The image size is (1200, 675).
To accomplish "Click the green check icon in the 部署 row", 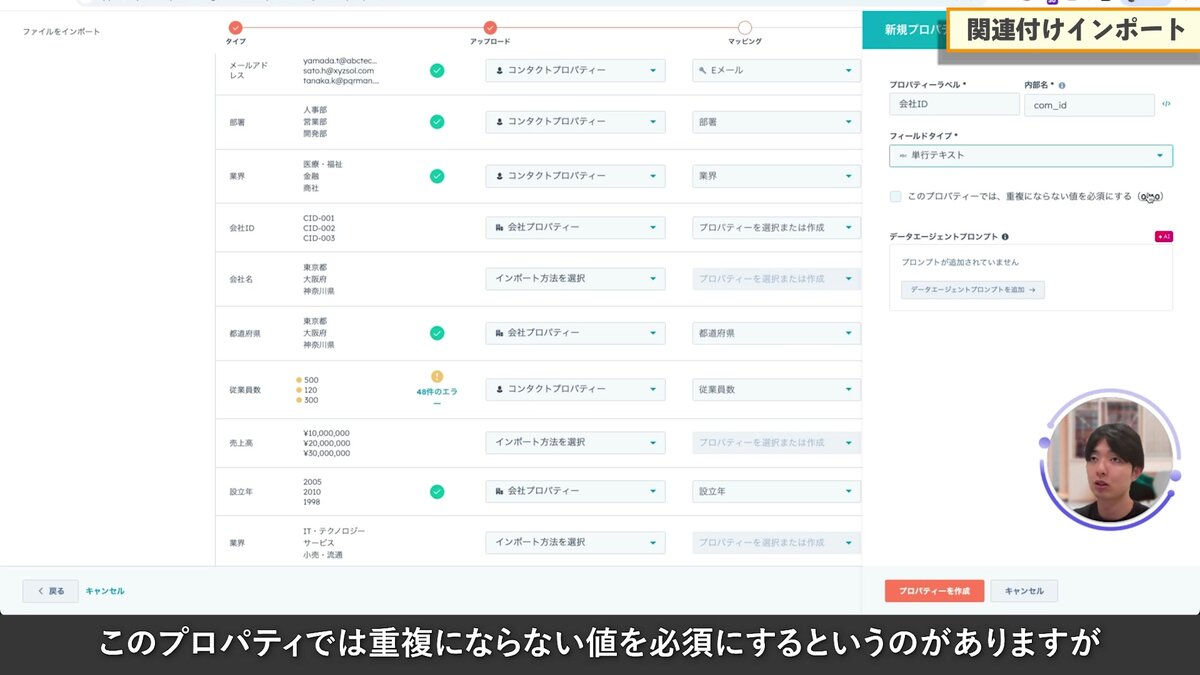I will pos(437,121).
